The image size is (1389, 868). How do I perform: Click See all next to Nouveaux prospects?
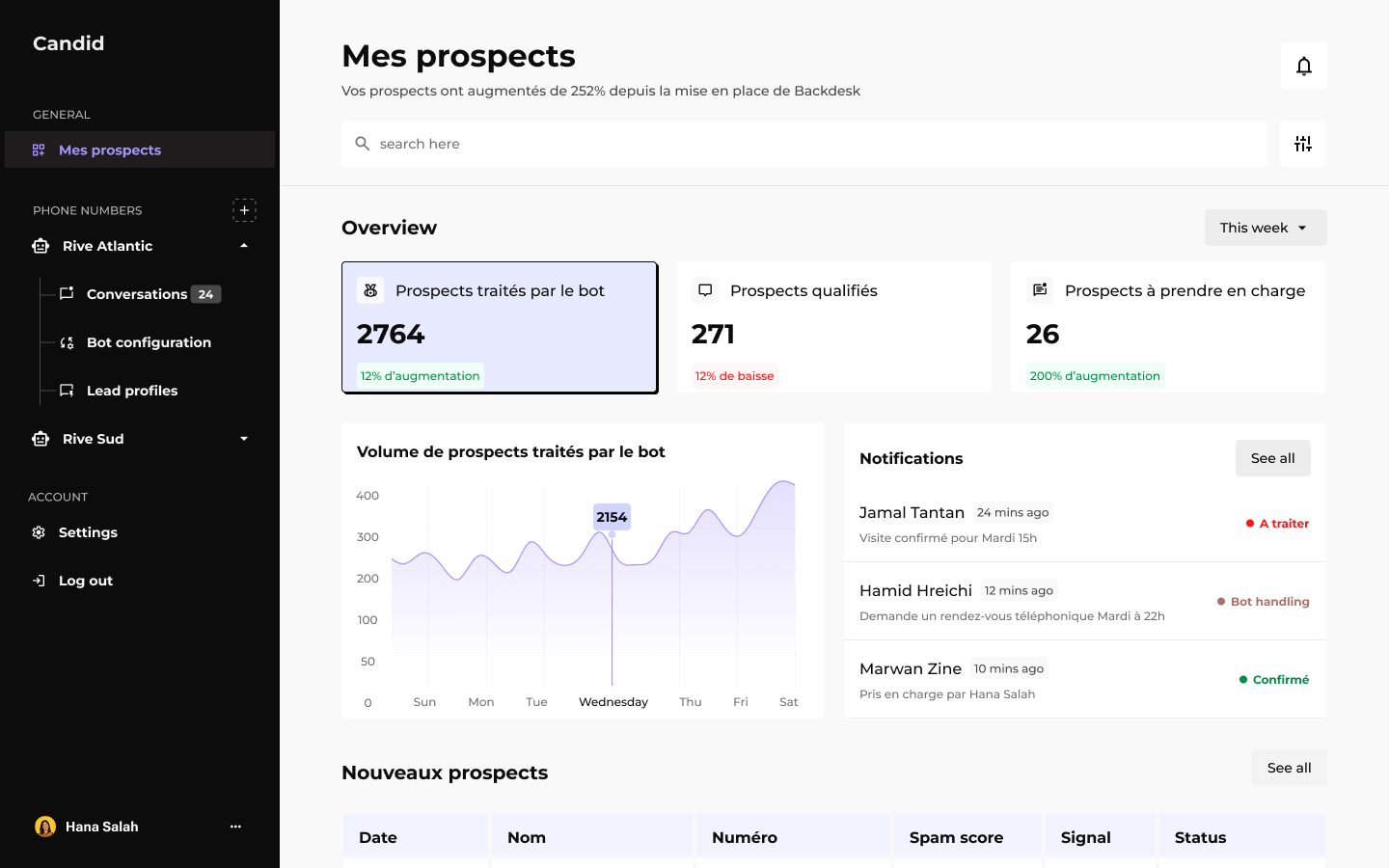point(1289,768)
